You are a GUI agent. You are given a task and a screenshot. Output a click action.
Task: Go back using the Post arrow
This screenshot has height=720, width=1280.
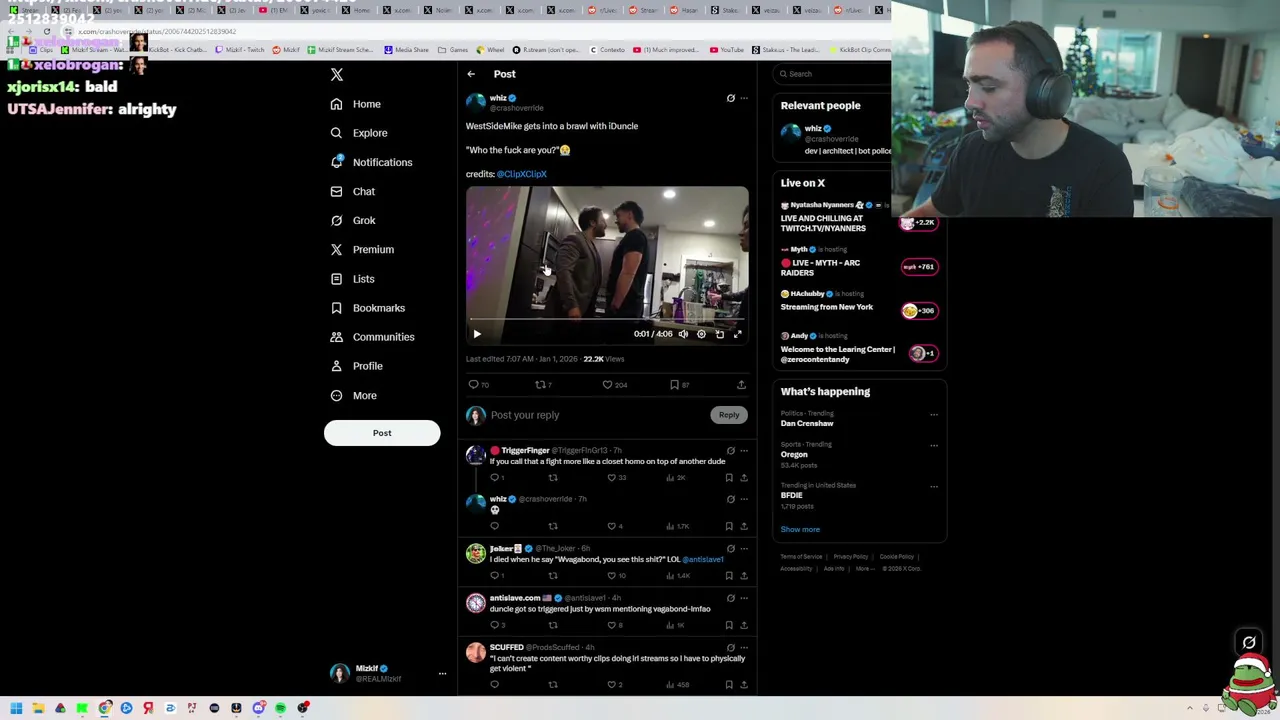point(471,74)
